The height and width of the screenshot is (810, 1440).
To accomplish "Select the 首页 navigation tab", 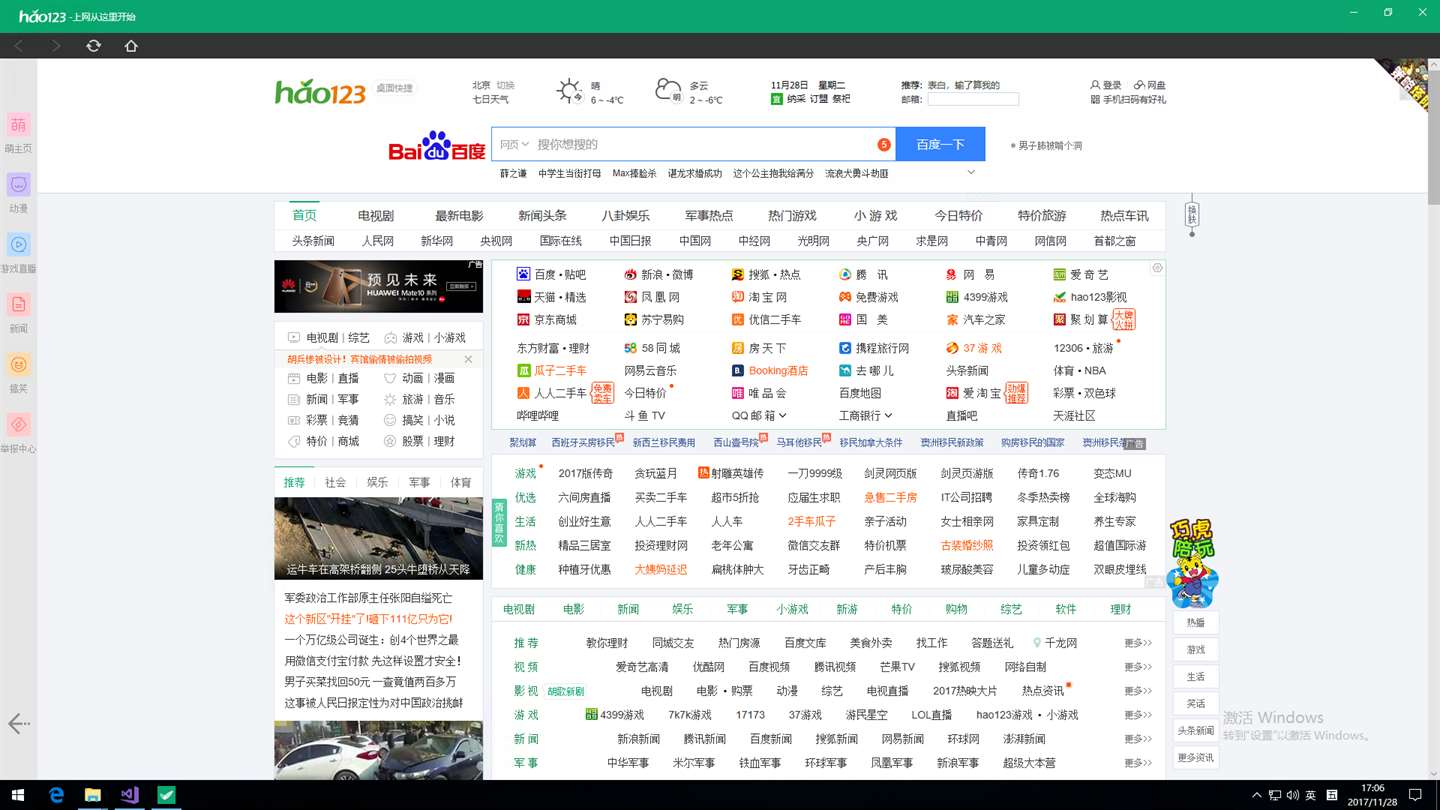I will 305,215.
